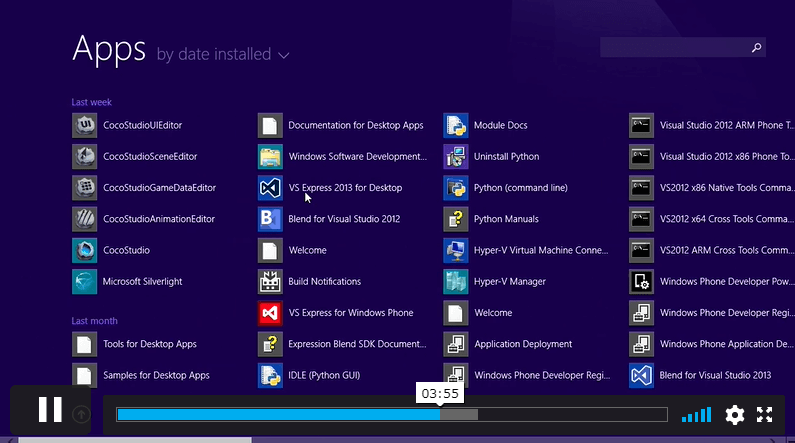Click the horizontal scrollbar at the bottom
Screen dimensions: 795x443
click(x=135, y=440)
